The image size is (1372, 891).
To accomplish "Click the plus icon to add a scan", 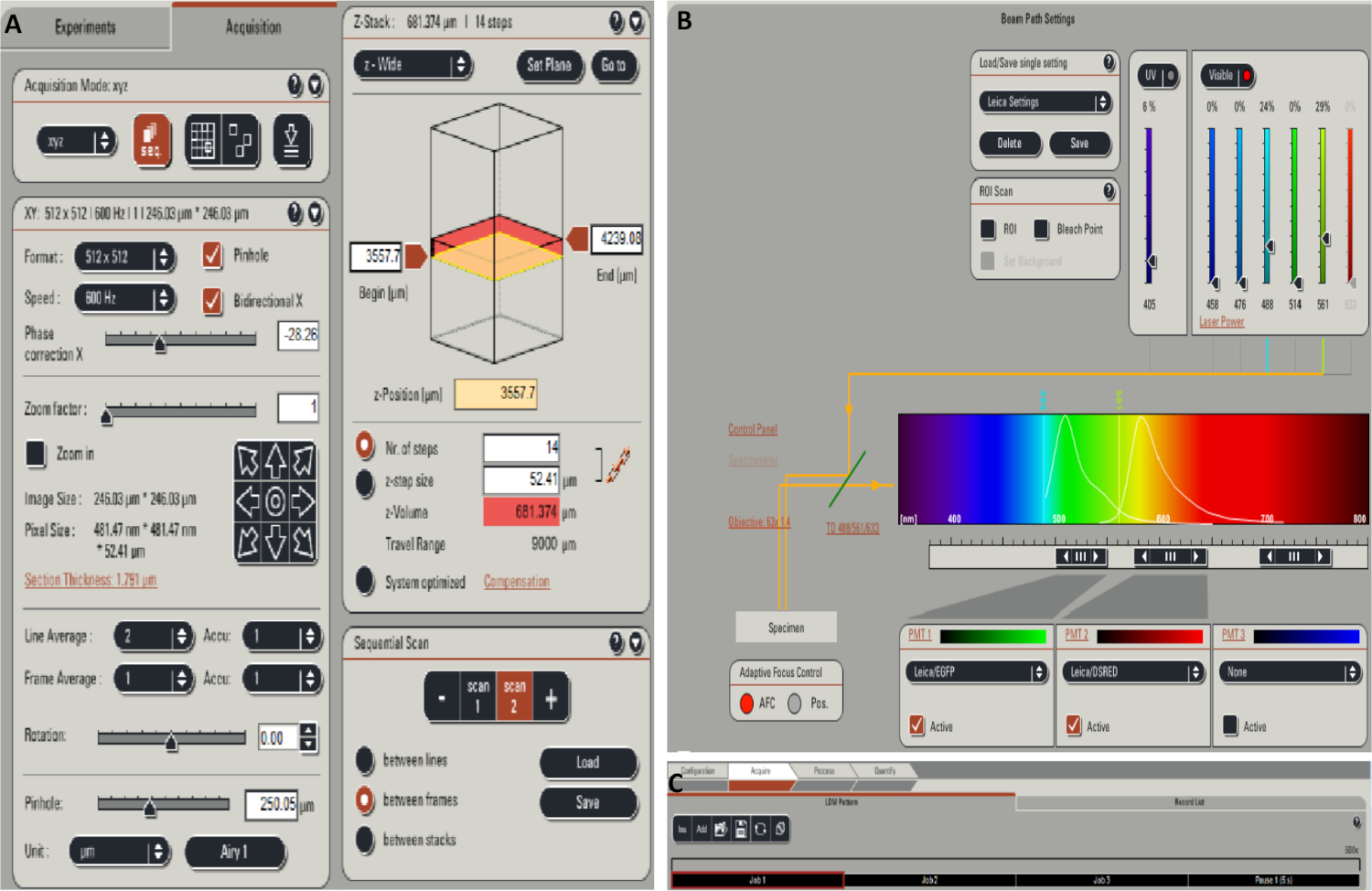I will 551,699.
